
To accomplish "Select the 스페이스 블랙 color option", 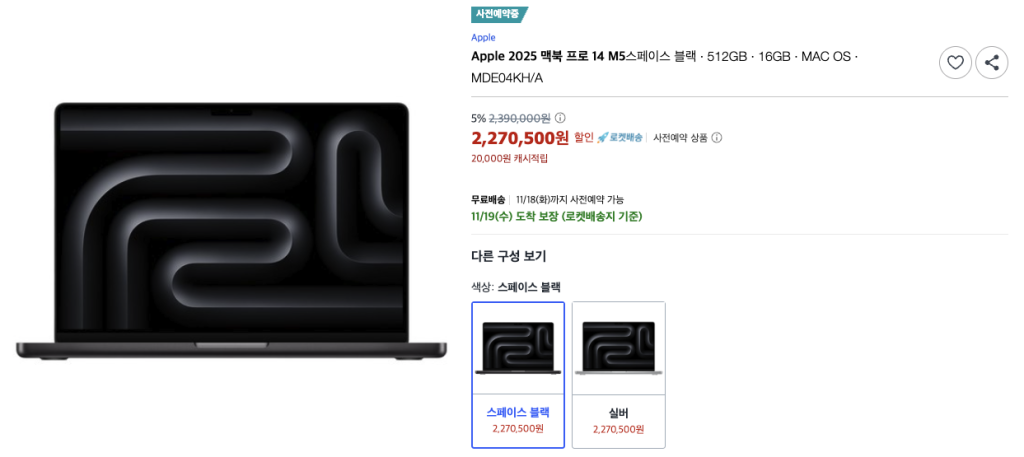I will click(518, 375).
